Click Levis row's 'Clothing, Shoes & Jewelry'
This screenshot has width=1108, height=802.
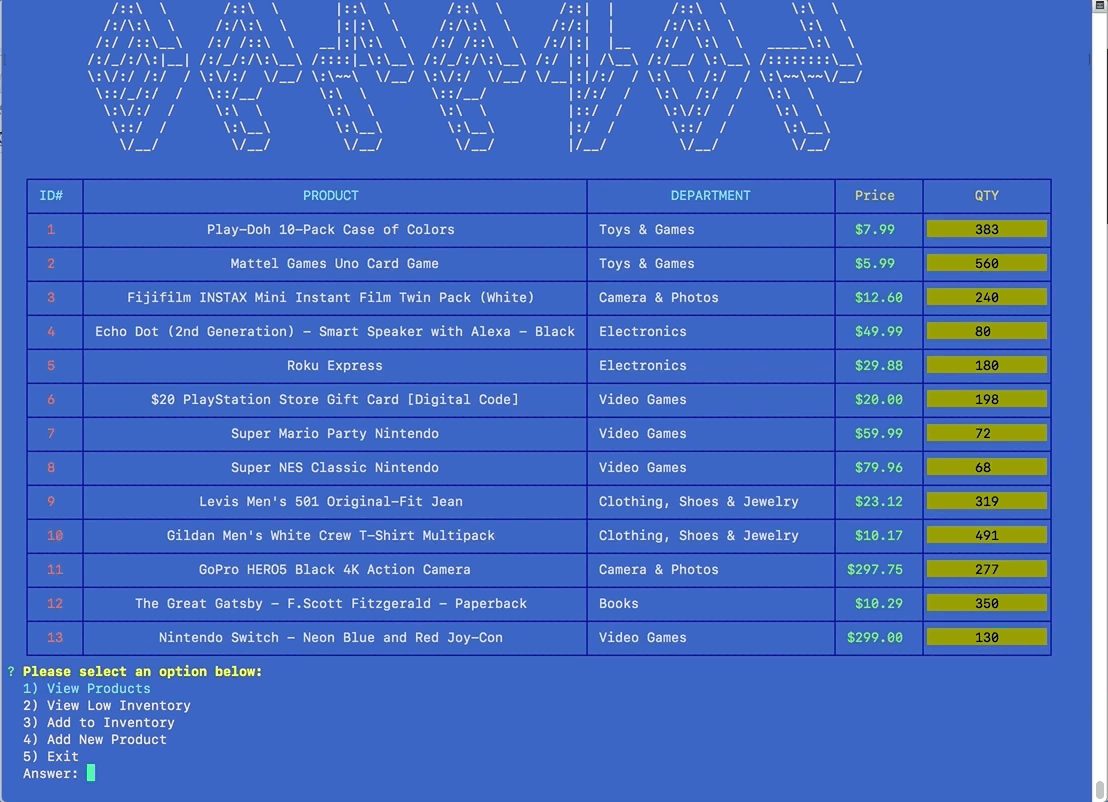click(x=698, y=501)
